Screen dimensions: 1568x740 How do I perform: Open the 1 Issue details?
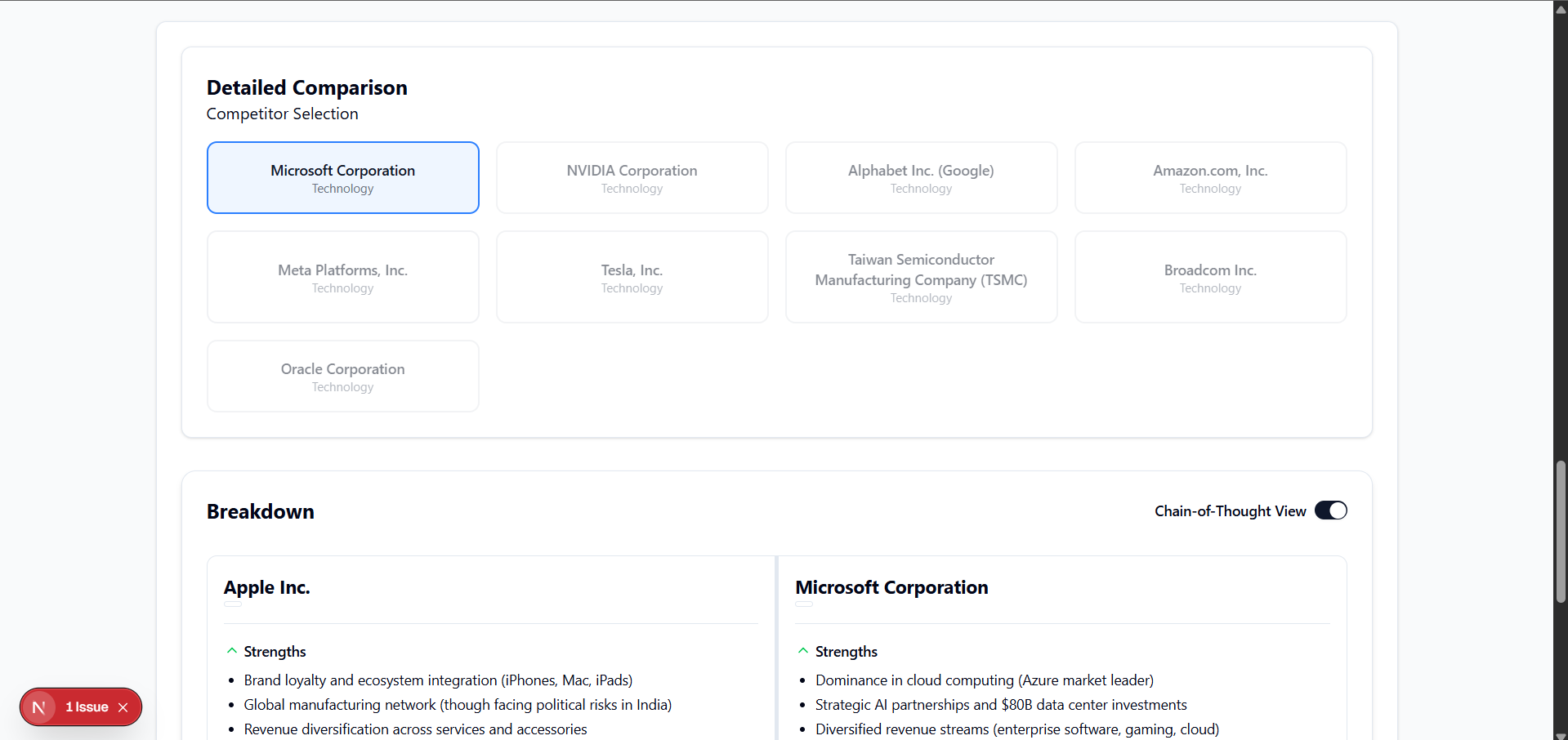87,707
